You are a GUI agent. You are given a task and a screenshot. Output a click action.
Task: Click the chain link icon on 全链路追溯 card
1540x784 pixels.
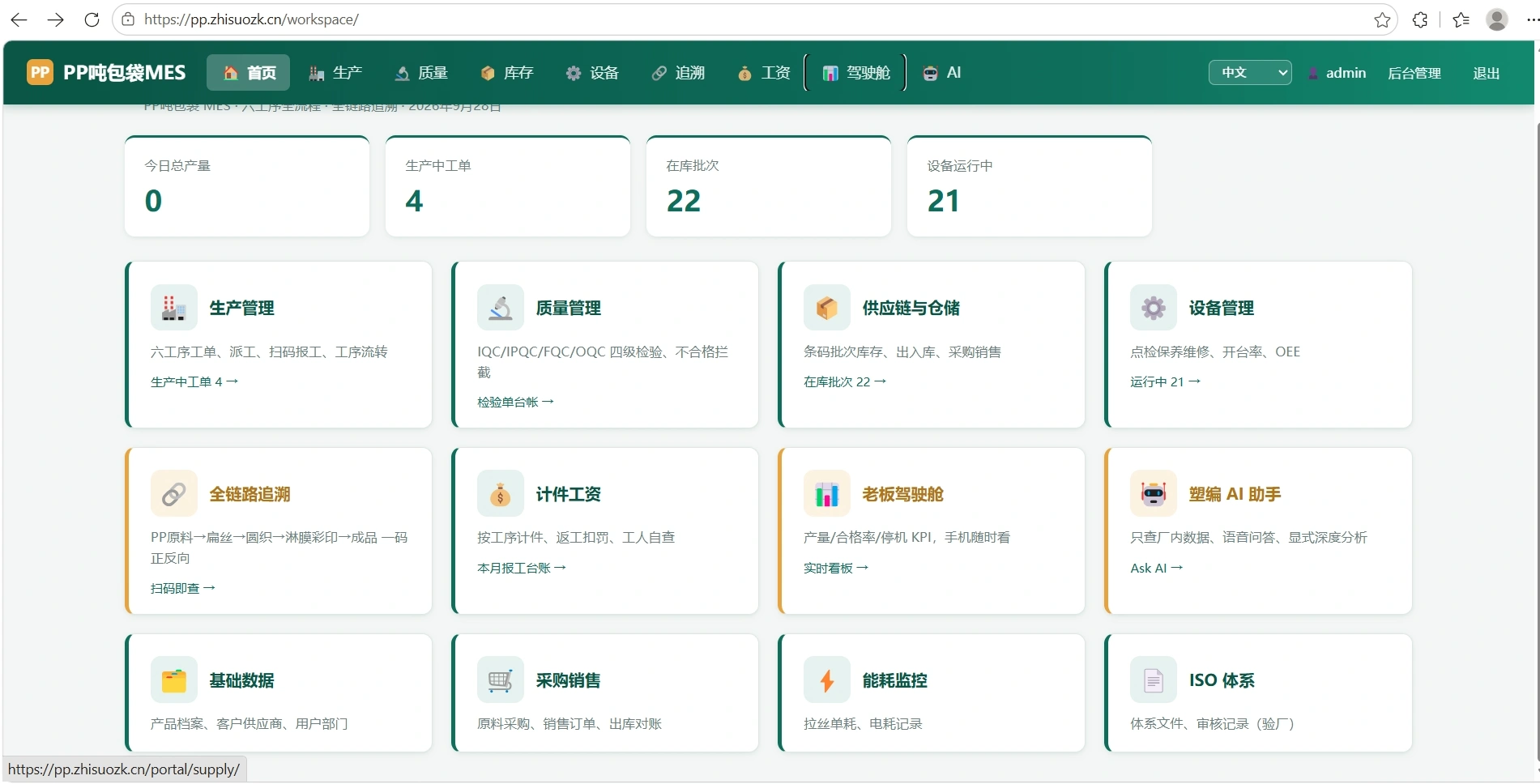click(x=173, y=494)
